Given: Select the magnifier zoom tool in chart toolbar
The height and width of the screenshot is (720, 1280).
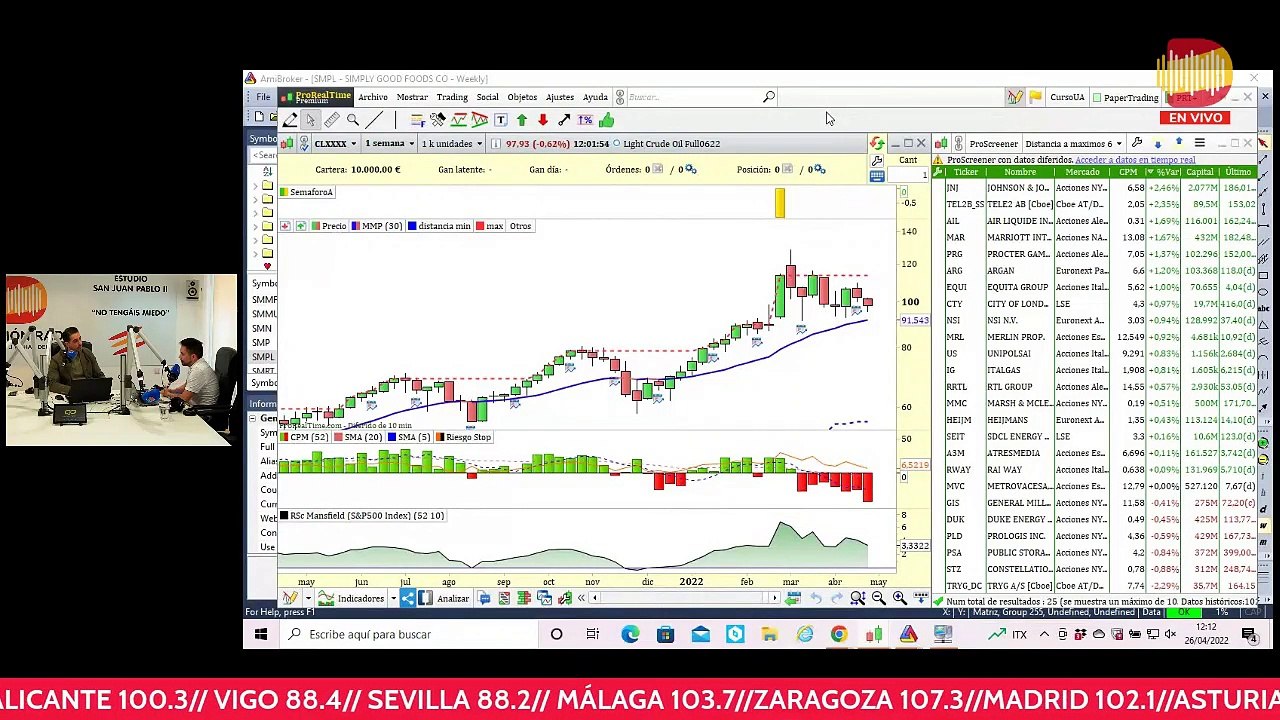Looking at the screenshot, I should tap(352, 120).
